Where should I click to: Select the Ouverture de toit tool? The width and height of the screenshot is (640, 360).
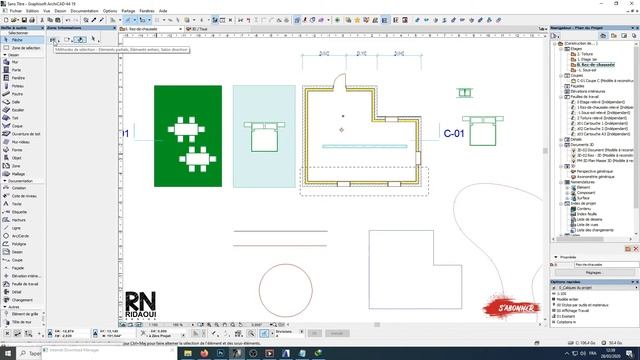click(x=22, y=134)
